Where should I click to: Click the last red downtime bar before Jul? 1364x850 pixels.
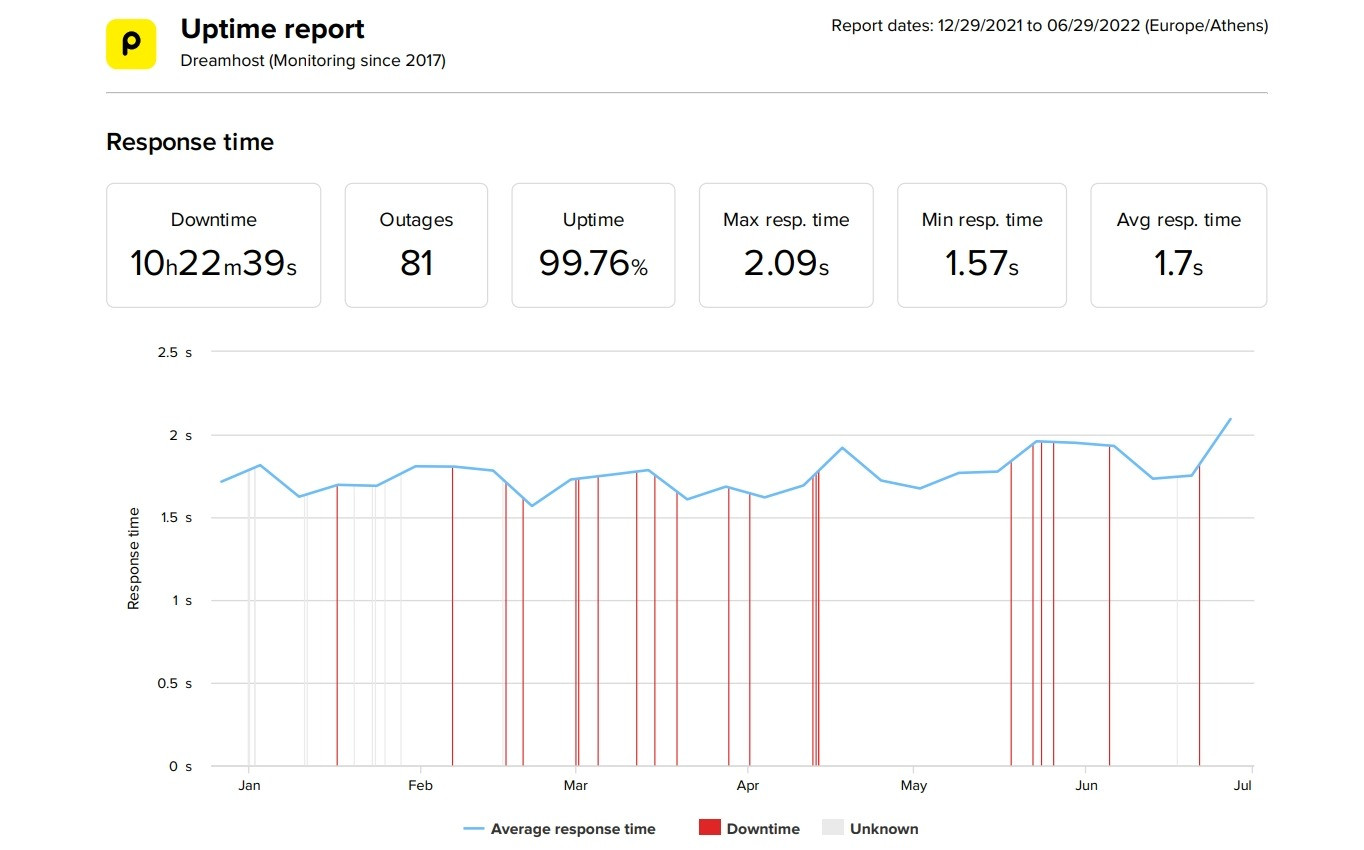[x=1199, y=616]
